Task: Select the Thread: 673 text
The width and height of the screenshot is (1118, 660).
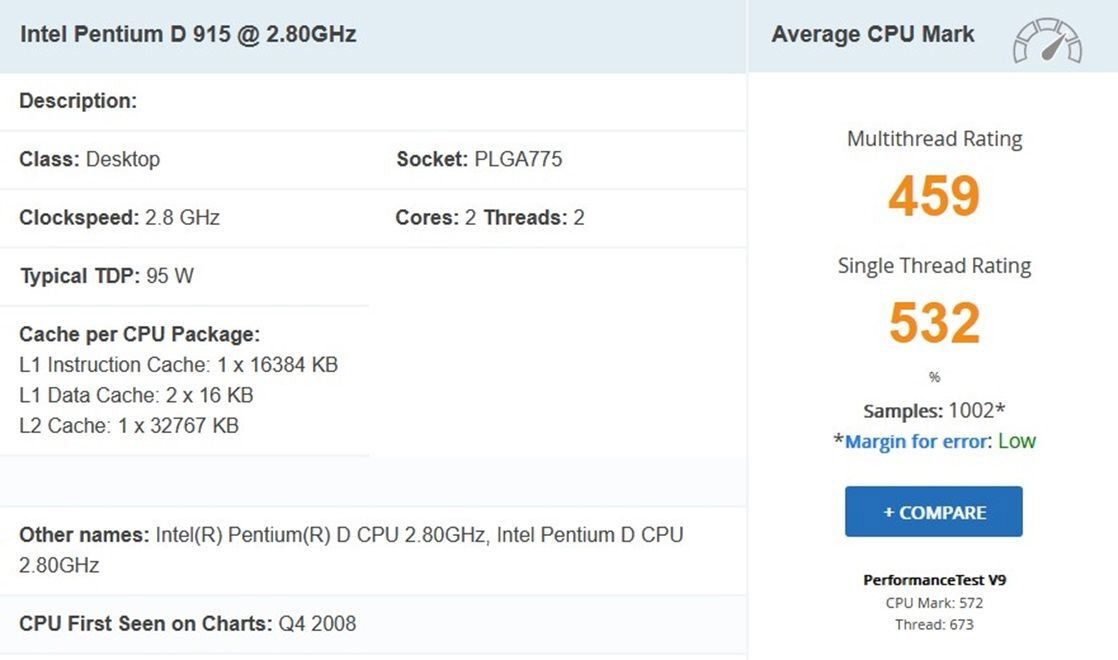Action: pos(934,624)
